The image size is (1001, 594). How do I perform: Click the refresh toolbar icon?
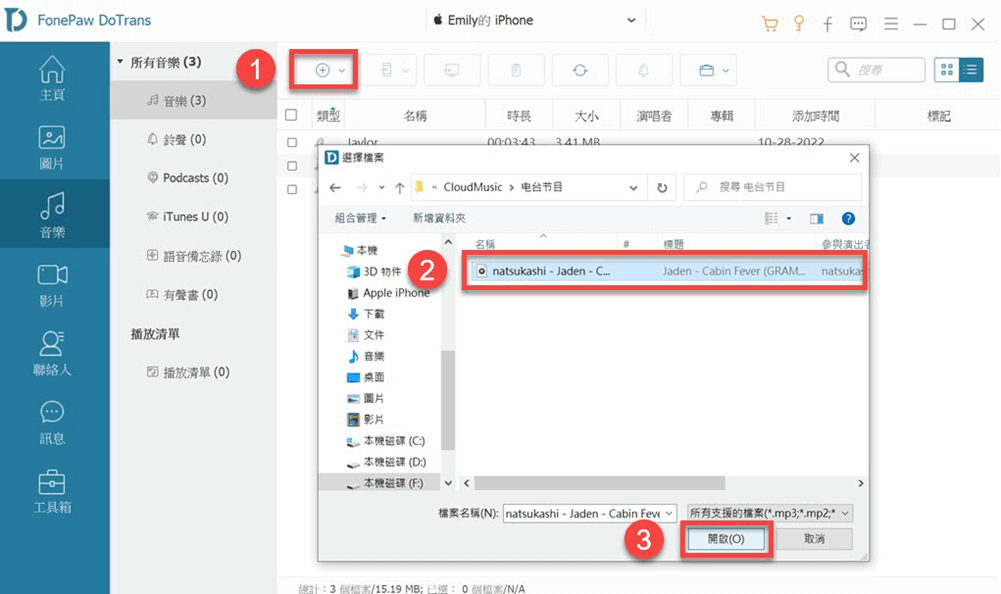pyautogui.click(x=580, y=70)
